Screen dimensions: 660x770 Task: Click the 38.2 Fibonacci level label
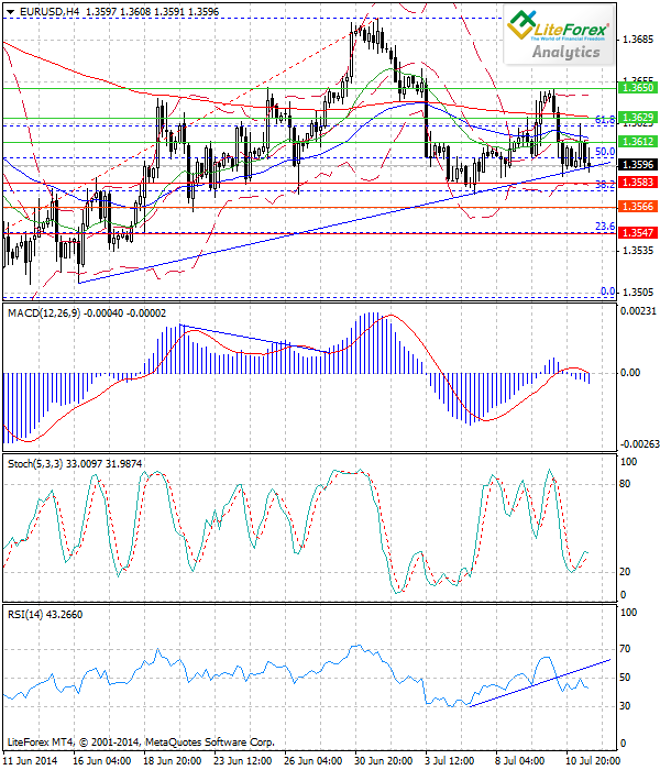pos(605,185)
